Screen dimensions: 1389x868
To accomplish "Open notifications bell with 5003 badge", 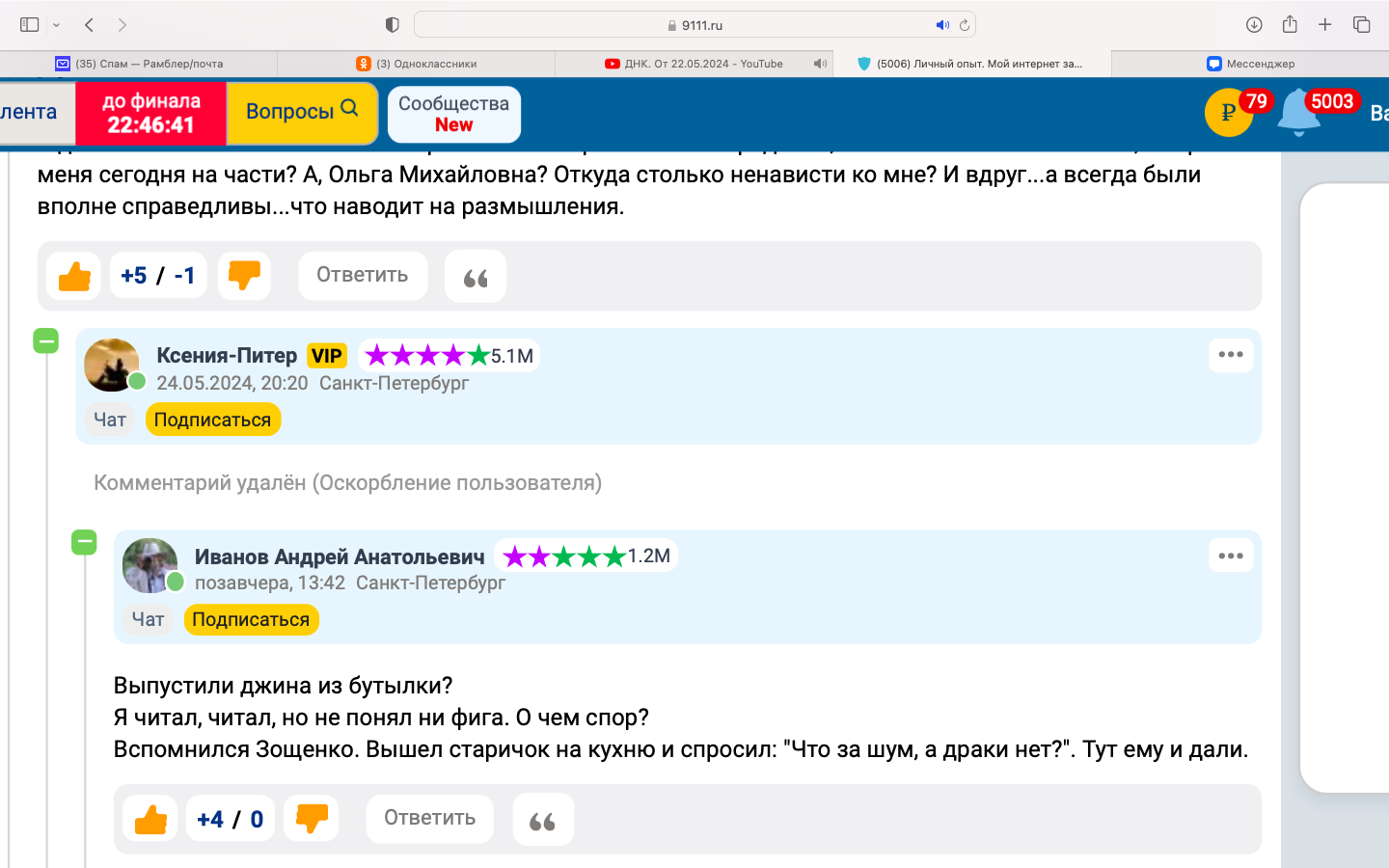I will pyautogui.click(x=1298, y=114).
